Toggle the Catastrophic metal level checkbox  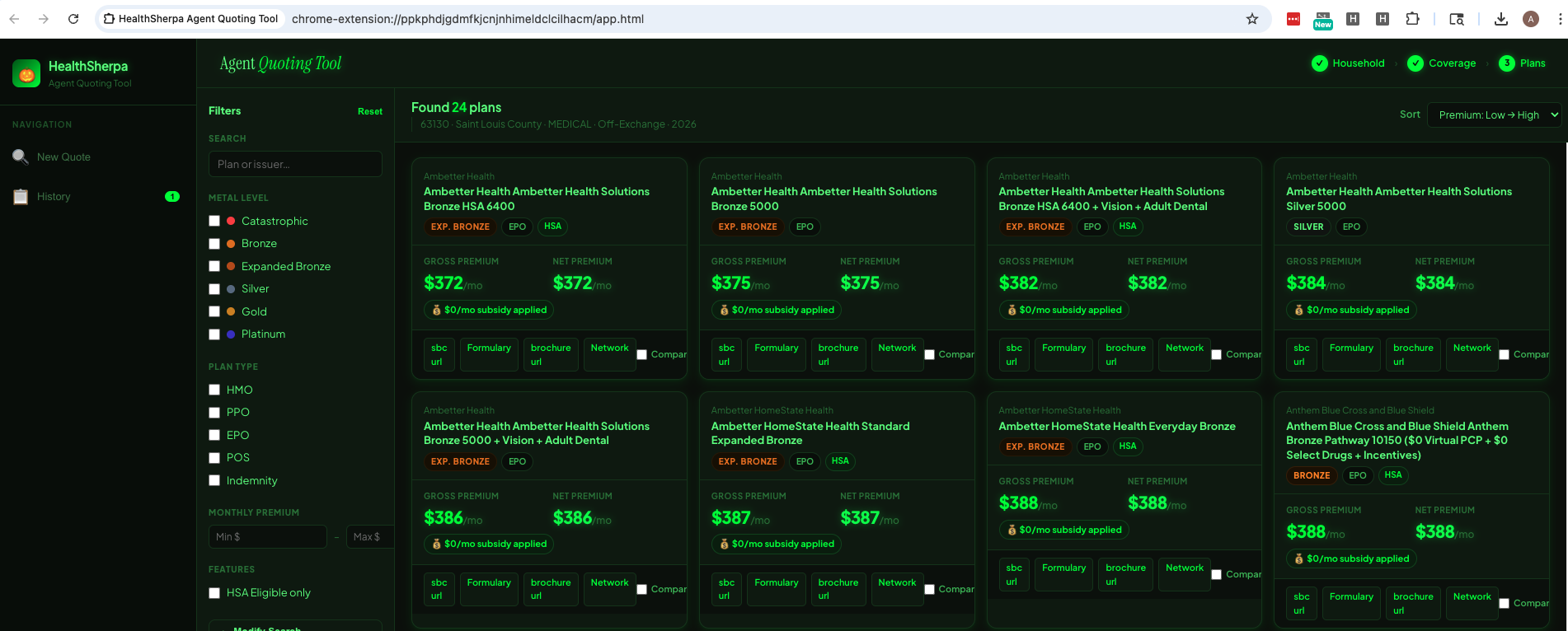point(214,221)
